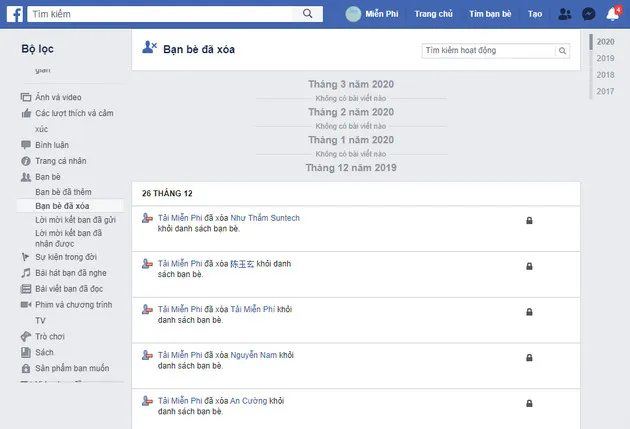
Task: Click the music note icon for songs
Action: coord(26,273)
